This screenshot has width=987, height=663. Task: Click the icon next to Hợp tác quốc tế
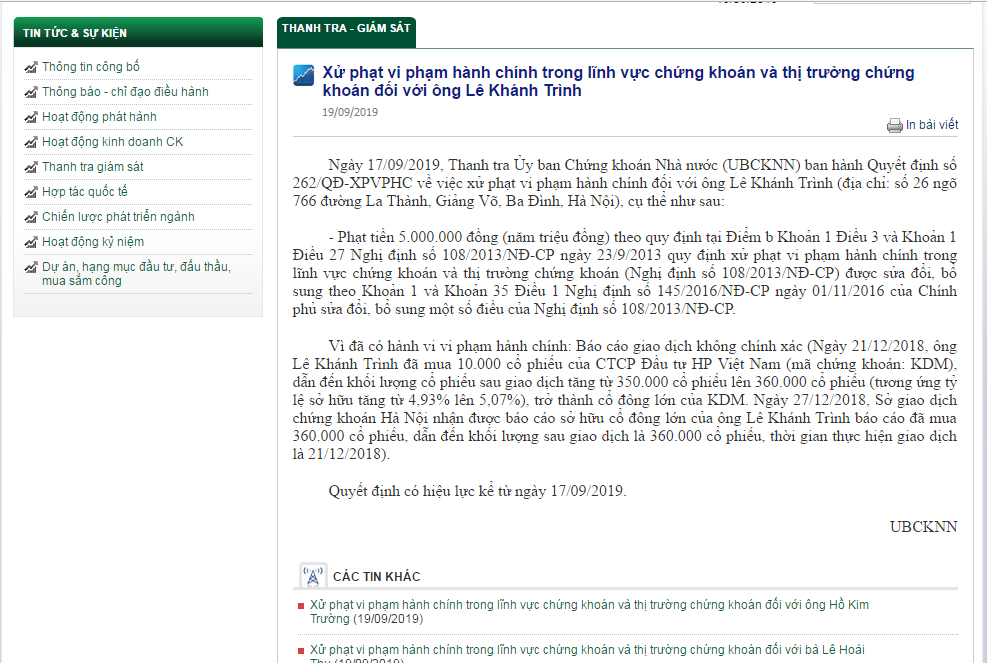(31, 192)
